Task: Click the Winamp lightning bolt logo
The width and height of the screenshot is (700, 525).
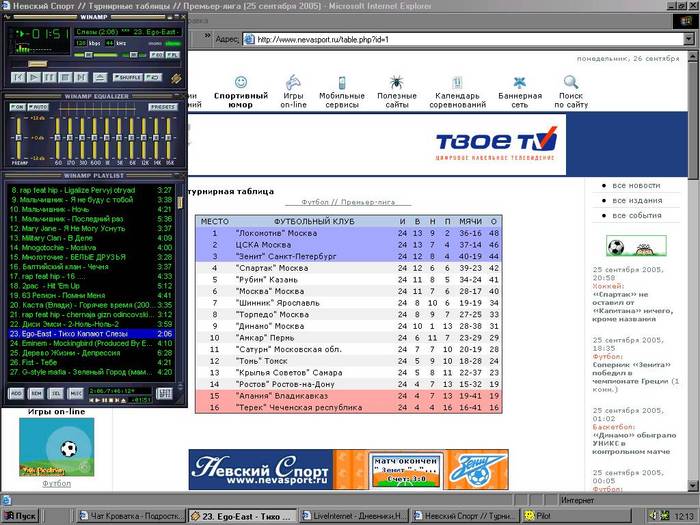Action: [176, 78]
